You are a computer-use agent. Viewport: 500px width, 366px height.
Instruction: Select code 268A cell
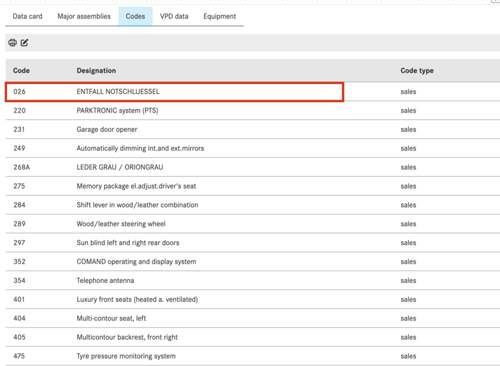tap(22, 167)
